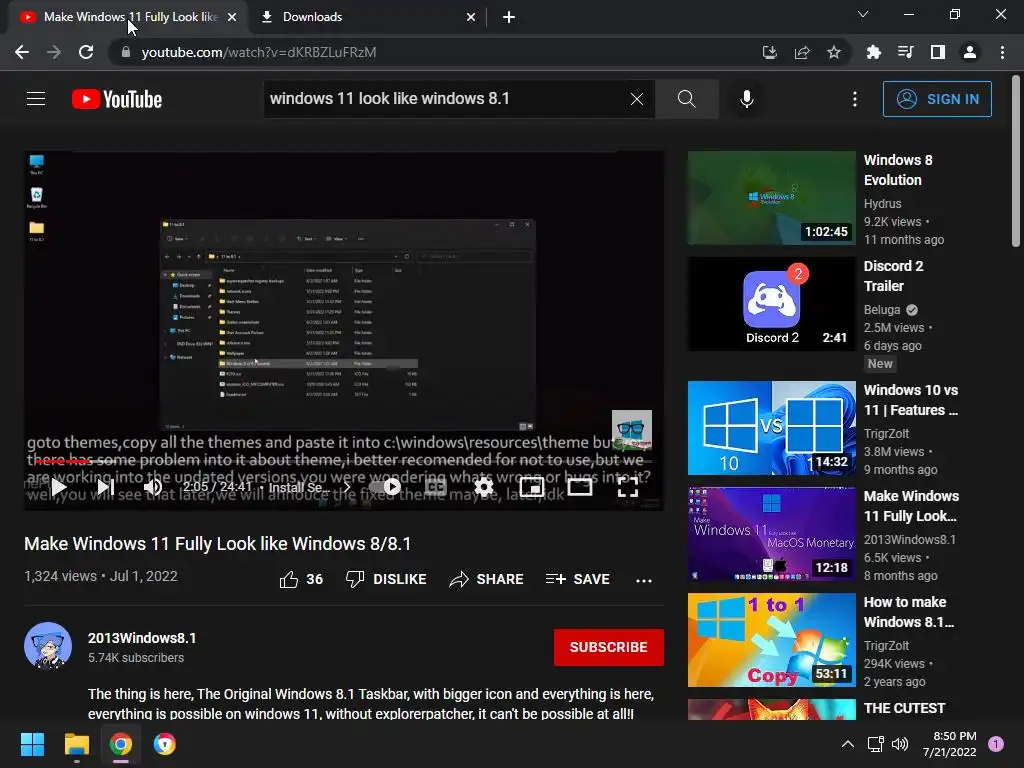Screen dimensions: 1024x768
Task: Open 'Windows 8 Evolution' video thumbnail
Action: point(771,198)
